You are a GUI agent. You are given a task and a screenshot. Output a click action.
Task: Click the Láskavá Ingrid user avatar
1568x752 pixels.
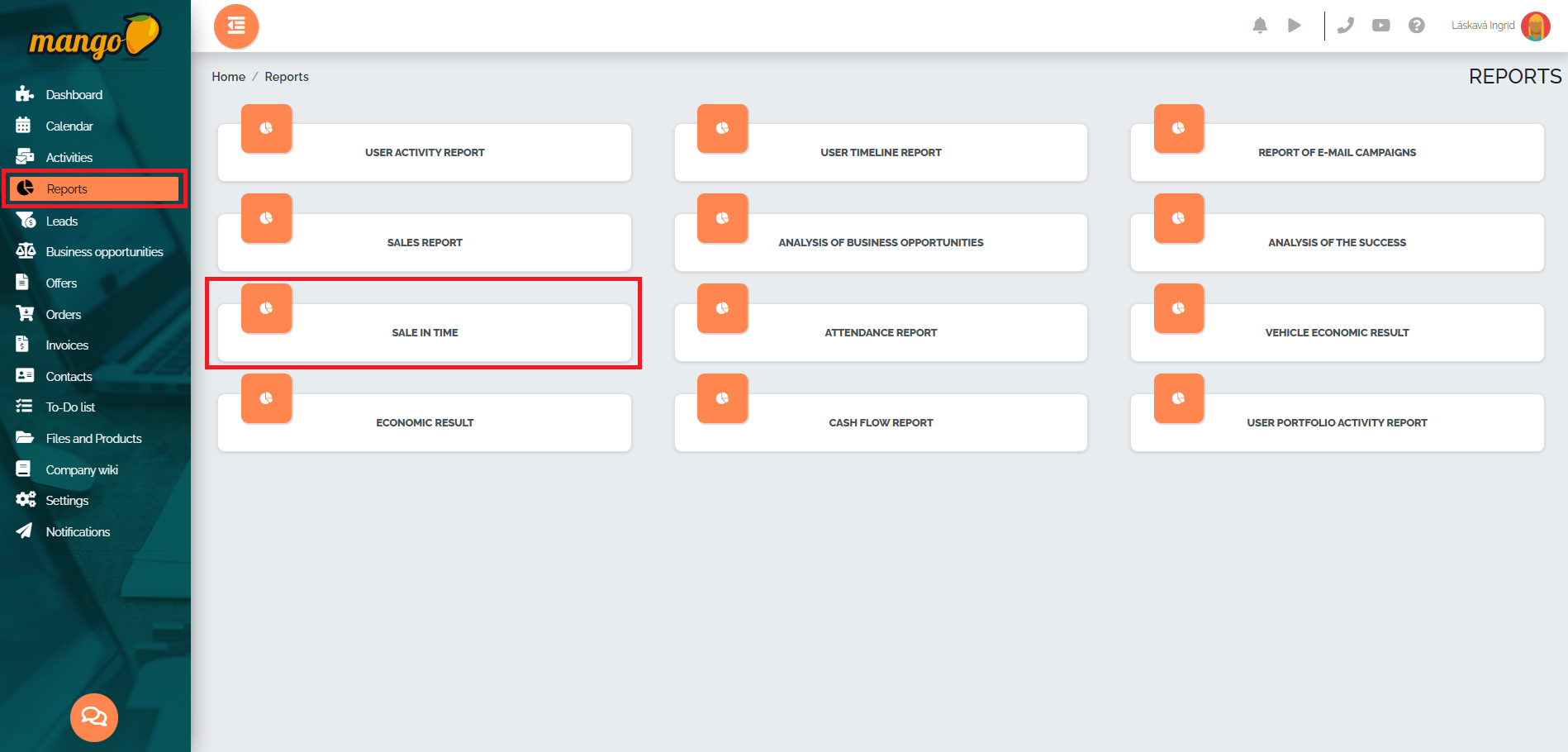1535,26
